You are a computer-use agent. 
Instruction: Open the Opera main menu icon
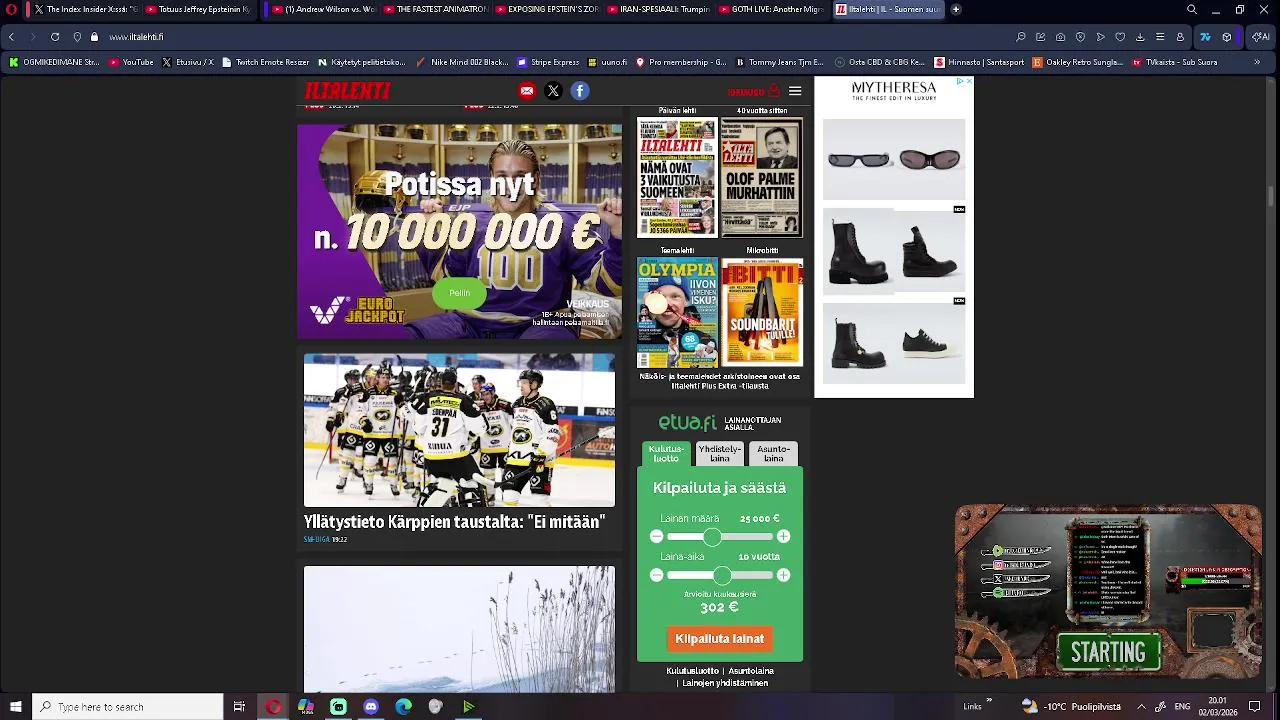11,9
